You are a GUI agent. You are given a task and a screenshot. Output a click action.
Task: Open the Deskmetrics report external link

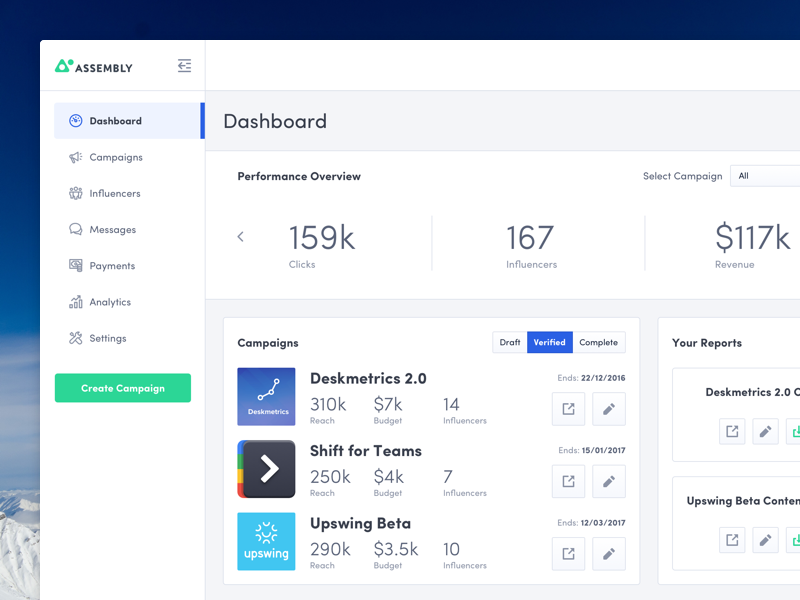[732, 431]
